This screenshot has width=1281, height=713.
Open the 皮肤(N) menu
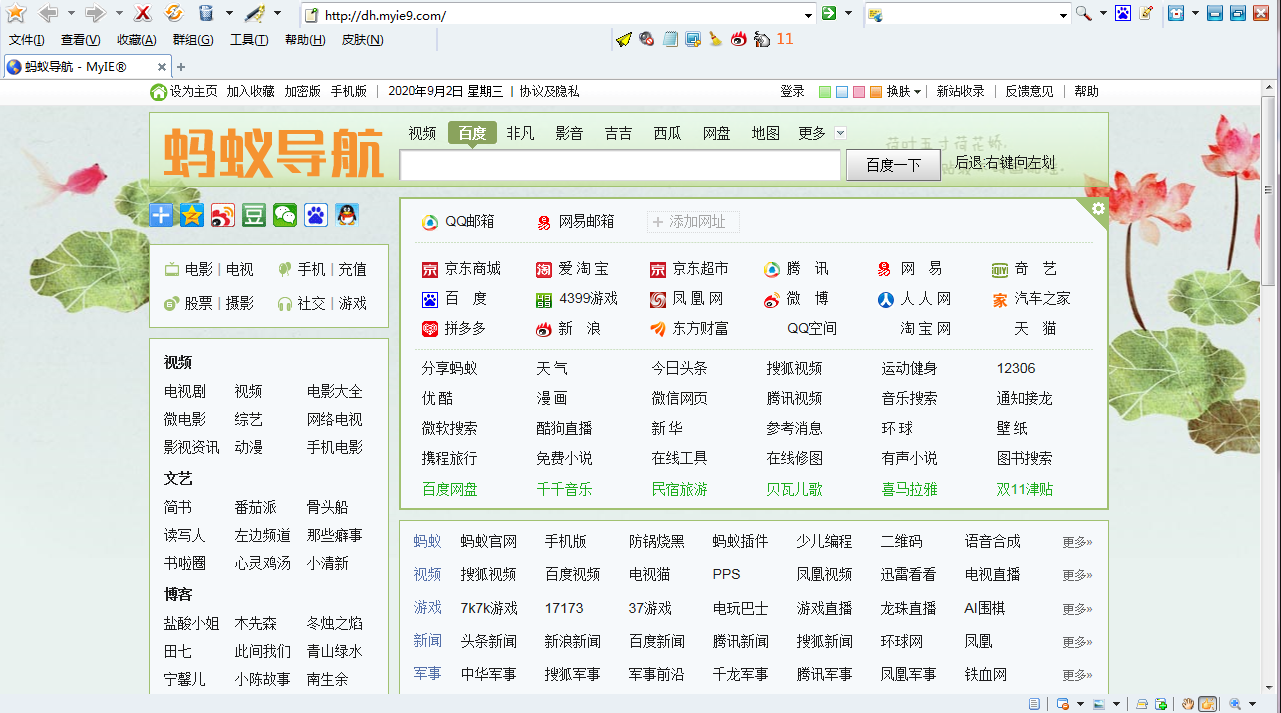coord(362,40)
